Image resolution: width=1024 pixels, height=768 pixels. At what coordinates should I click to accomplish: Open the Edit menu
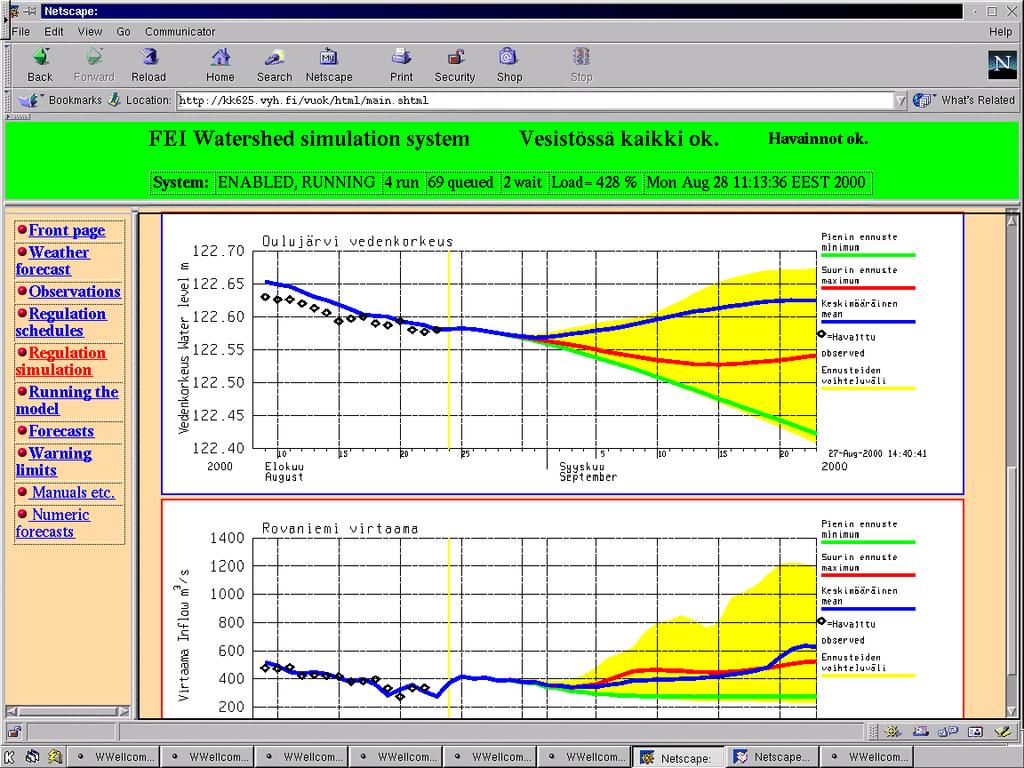(x=54, y=31)
